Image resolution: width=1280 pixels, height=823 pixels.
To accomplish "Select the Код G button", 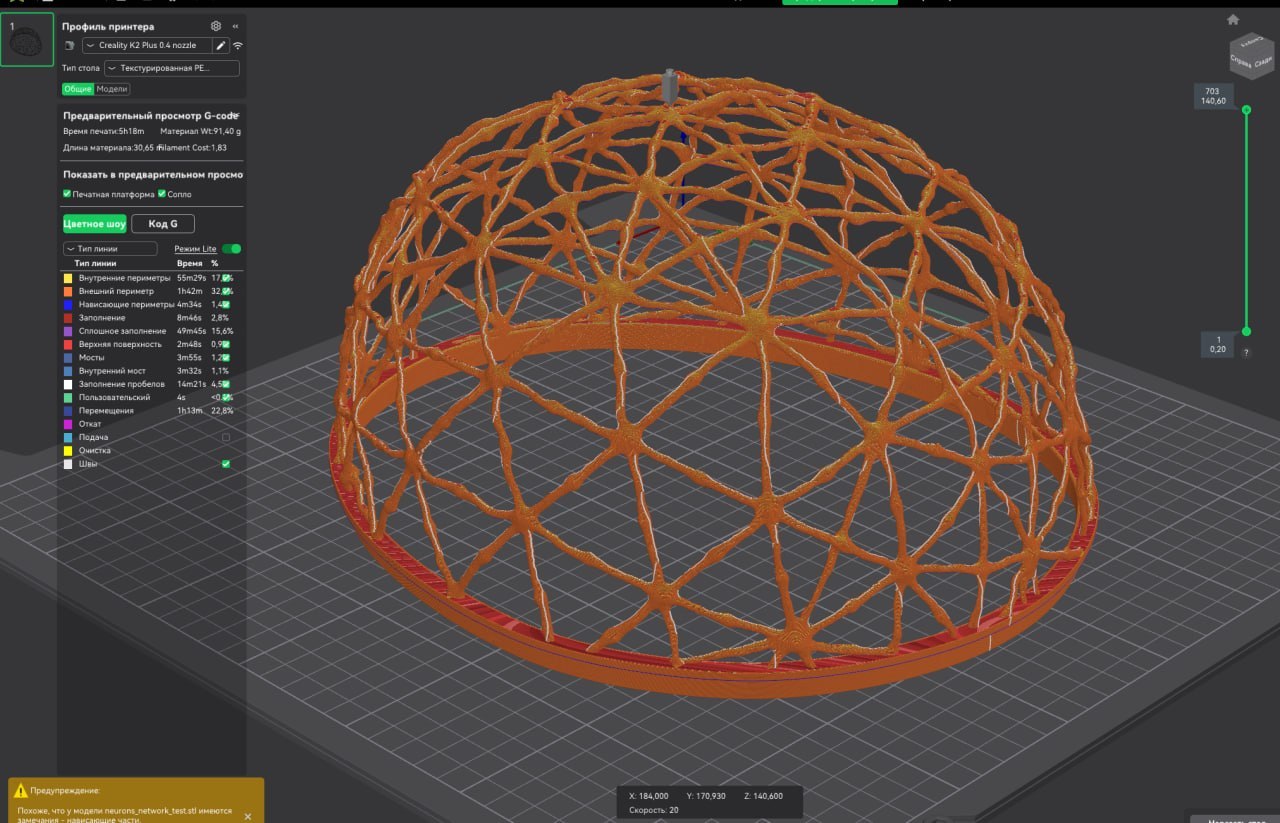I will [x=163, y=224].
